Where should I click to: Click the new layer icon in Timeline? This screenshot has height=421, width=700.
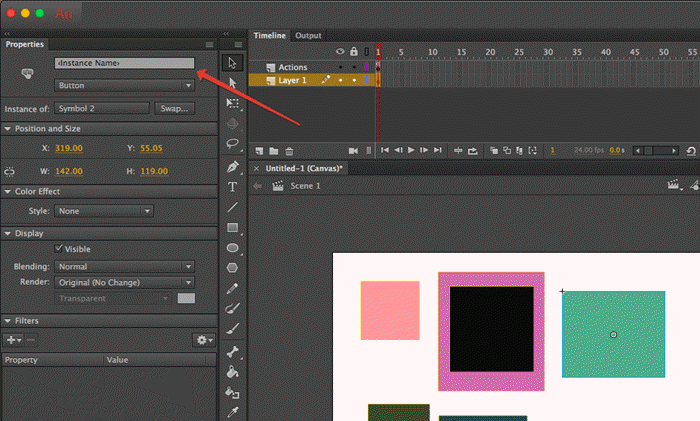(259, 150)
